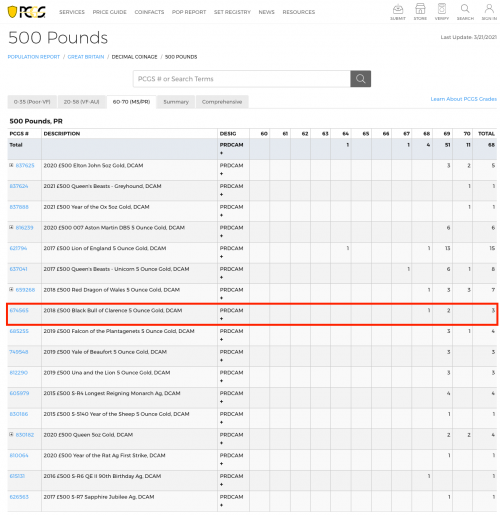Open the Services menu
This screenshot has height=515, width=500.
click(x=72, y=12)
